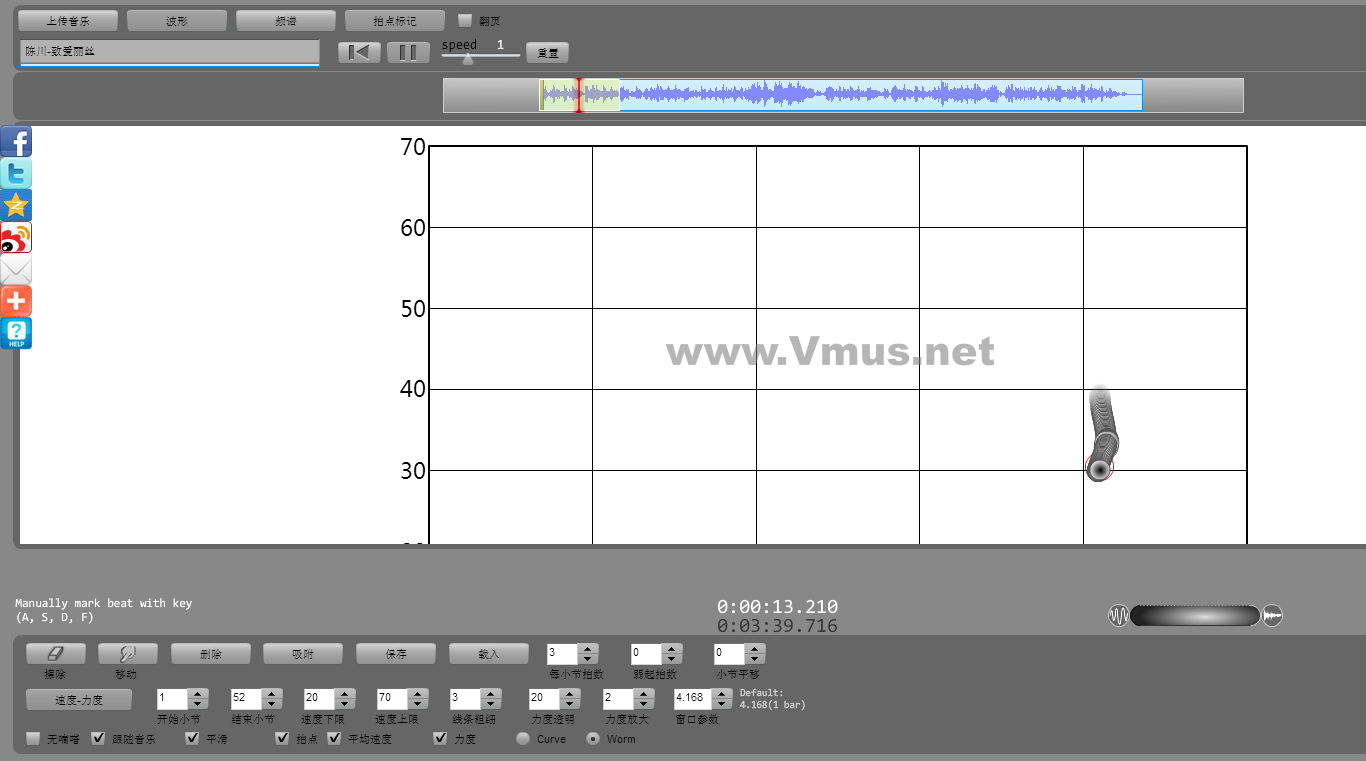This screenshot has width=1366, height=761.
Task: Switch to the 频谱 spectrum view
Action: pos(286,21)
